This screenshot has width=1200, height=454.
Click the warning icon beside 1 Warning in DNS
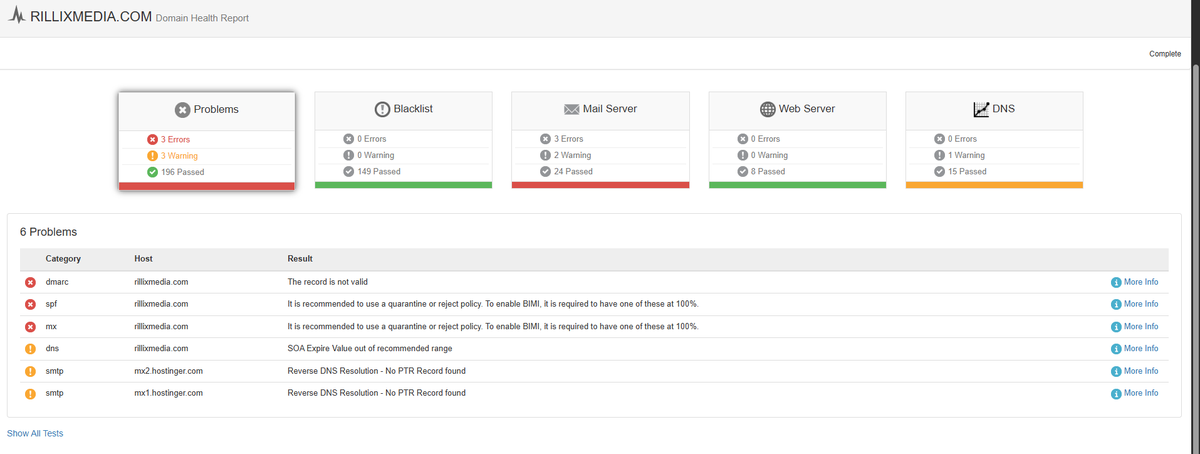939,155
